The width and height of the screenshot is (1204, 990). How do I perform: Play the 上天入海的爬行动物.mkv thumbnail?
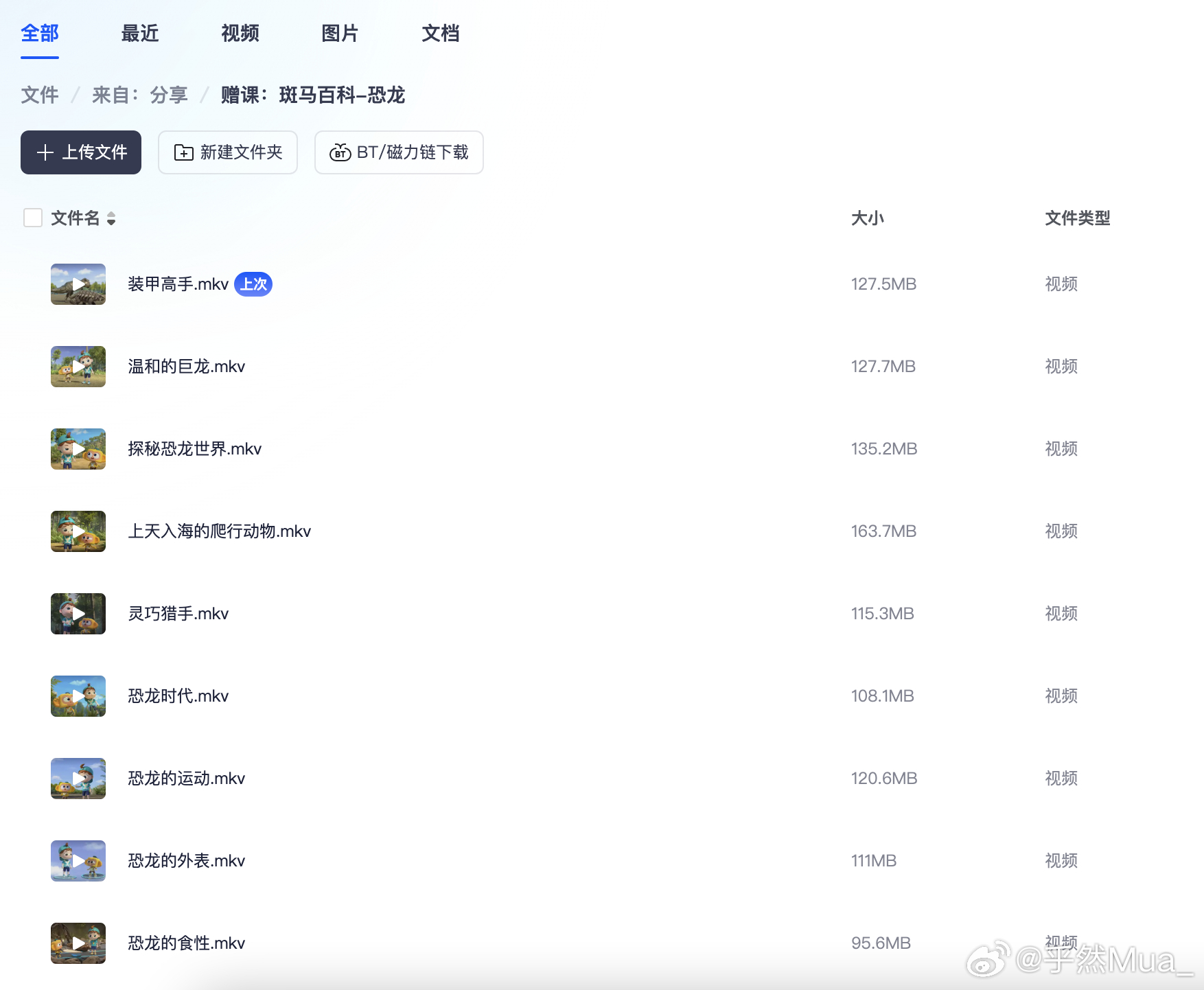click(x=78, y=531)
